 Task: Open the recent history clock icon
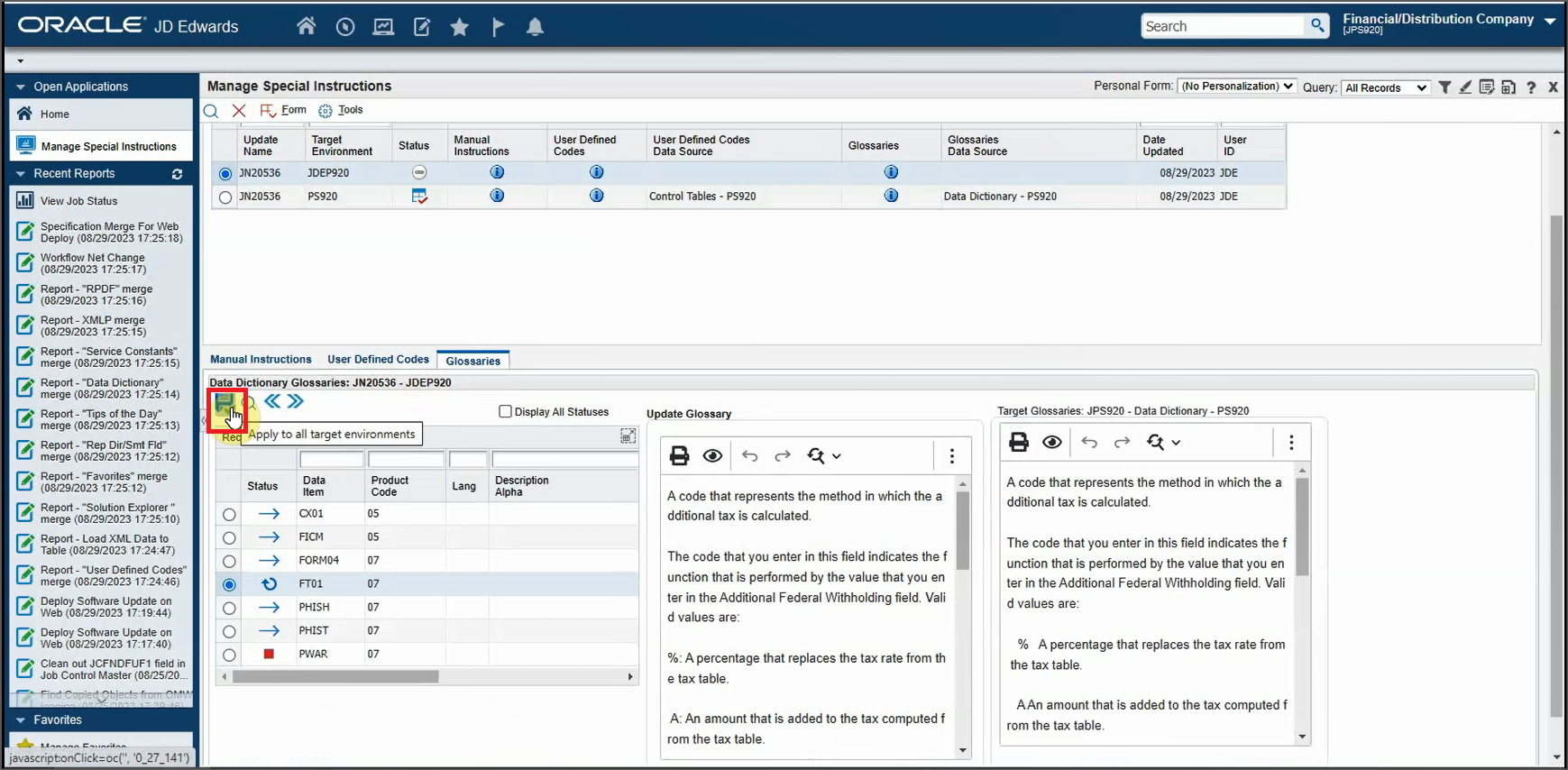tap(345, 27)
